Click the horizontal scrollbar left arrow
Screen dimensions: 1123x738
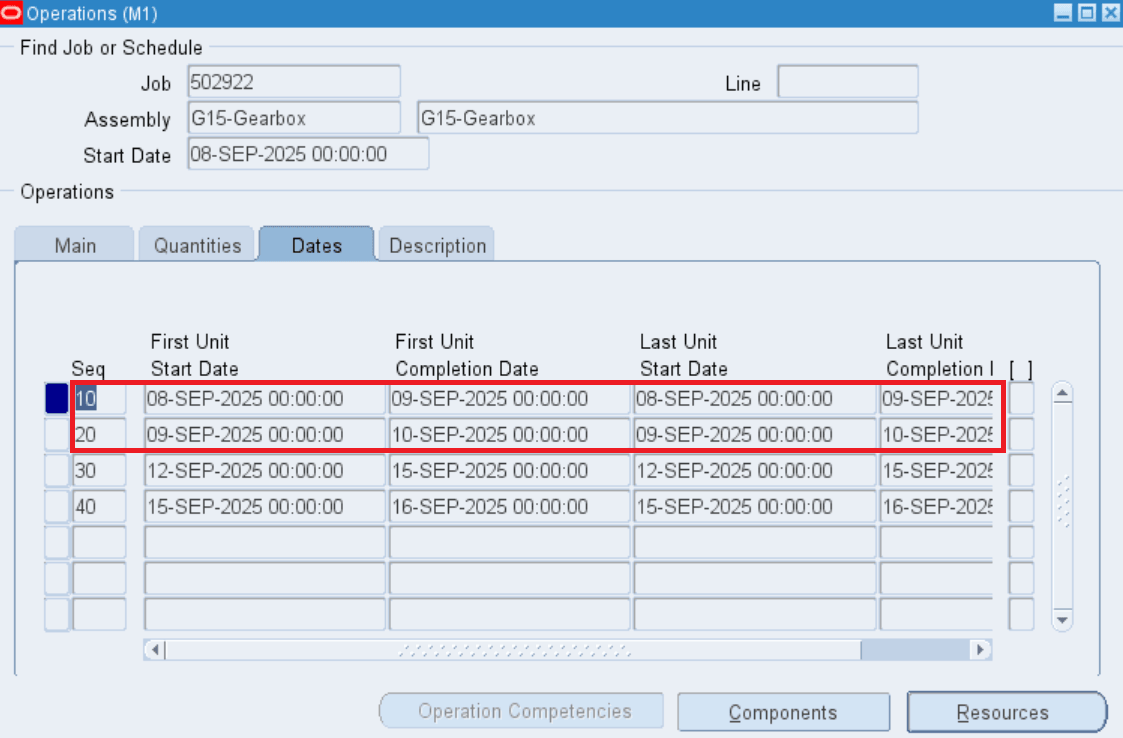click(x=156, y=650)
